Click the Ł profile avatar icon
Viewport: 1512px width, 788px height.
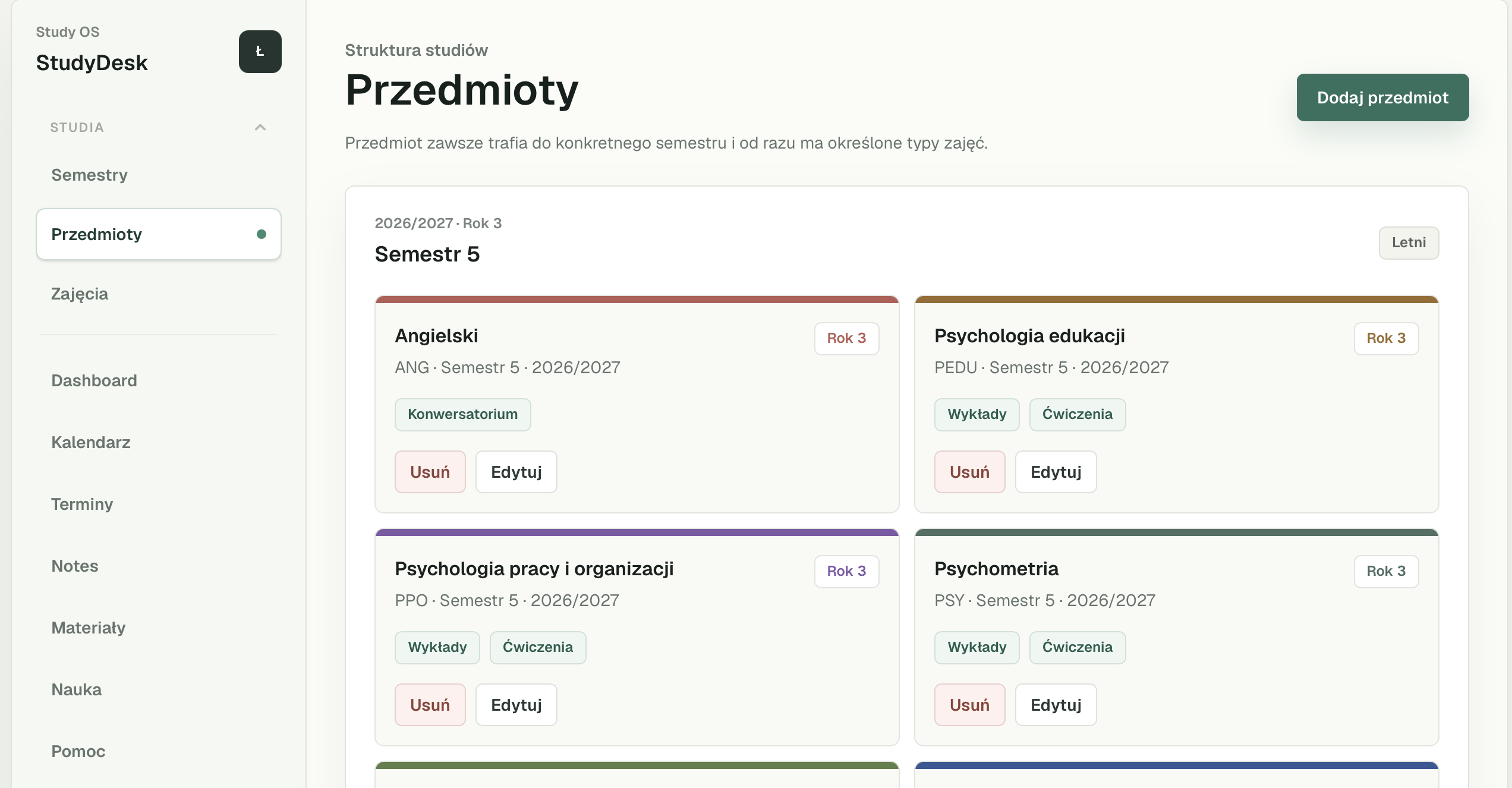(x=260, y=52)
